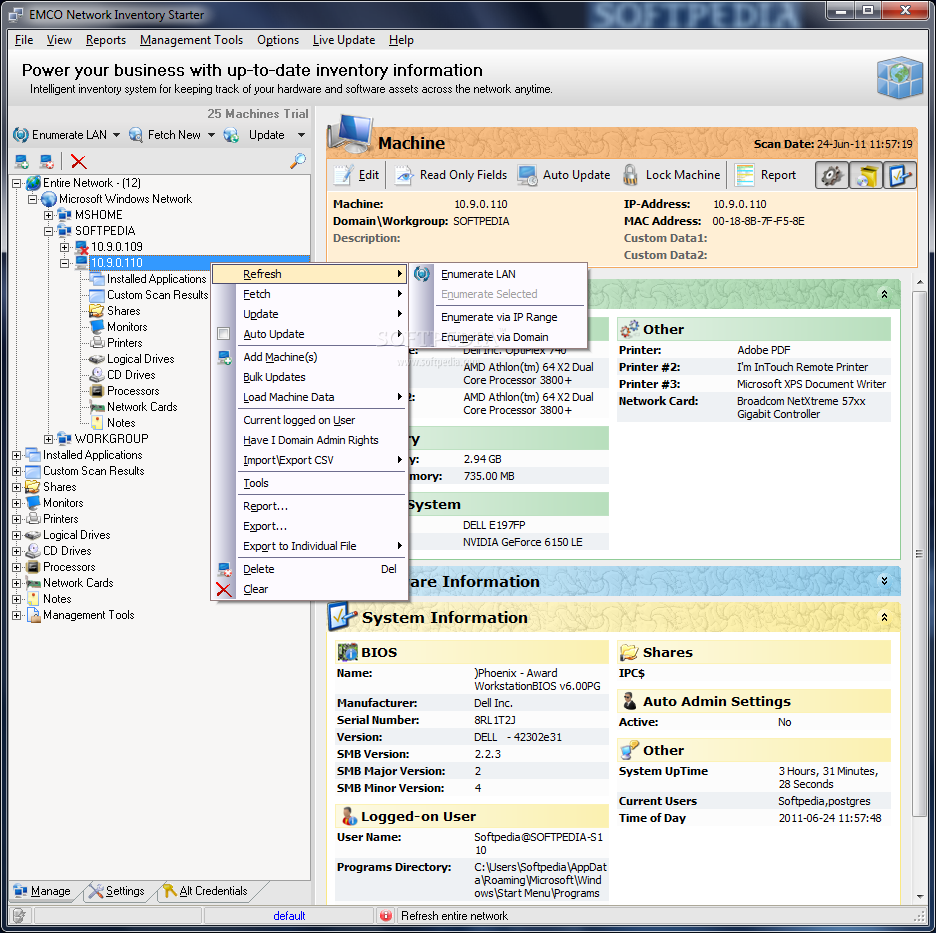Click the Edit notepad icon
This screenshot has width=936, height=933.
[343, 175]
